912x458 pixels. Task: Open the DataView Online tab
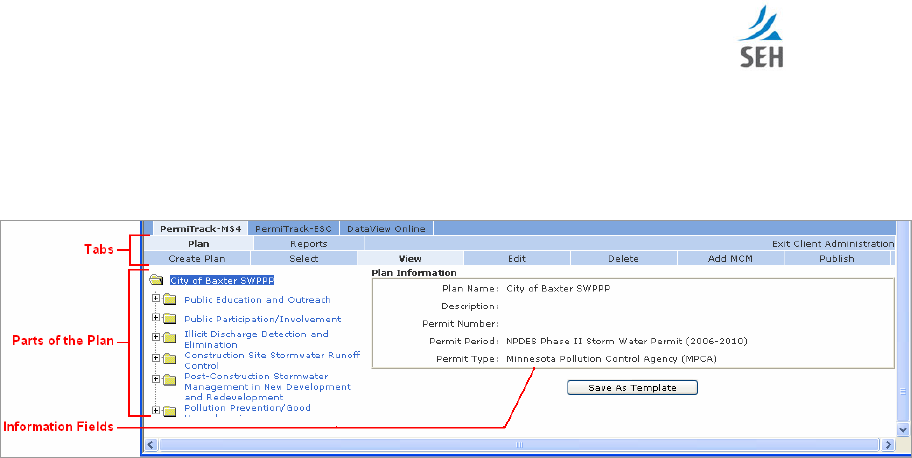click(x=386, y=229)
